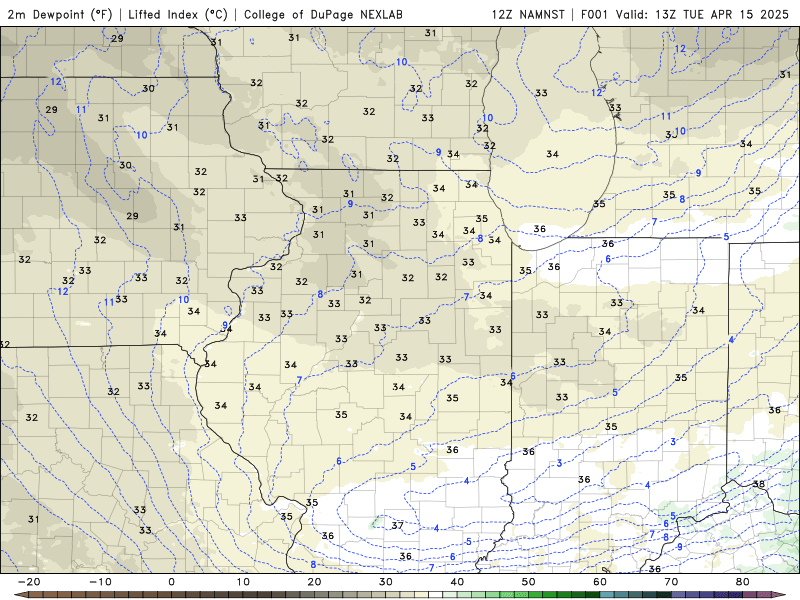This screenshot has height=600, width=800.
Task: Click the 'F001' forecast hour label
Action: 594,14
